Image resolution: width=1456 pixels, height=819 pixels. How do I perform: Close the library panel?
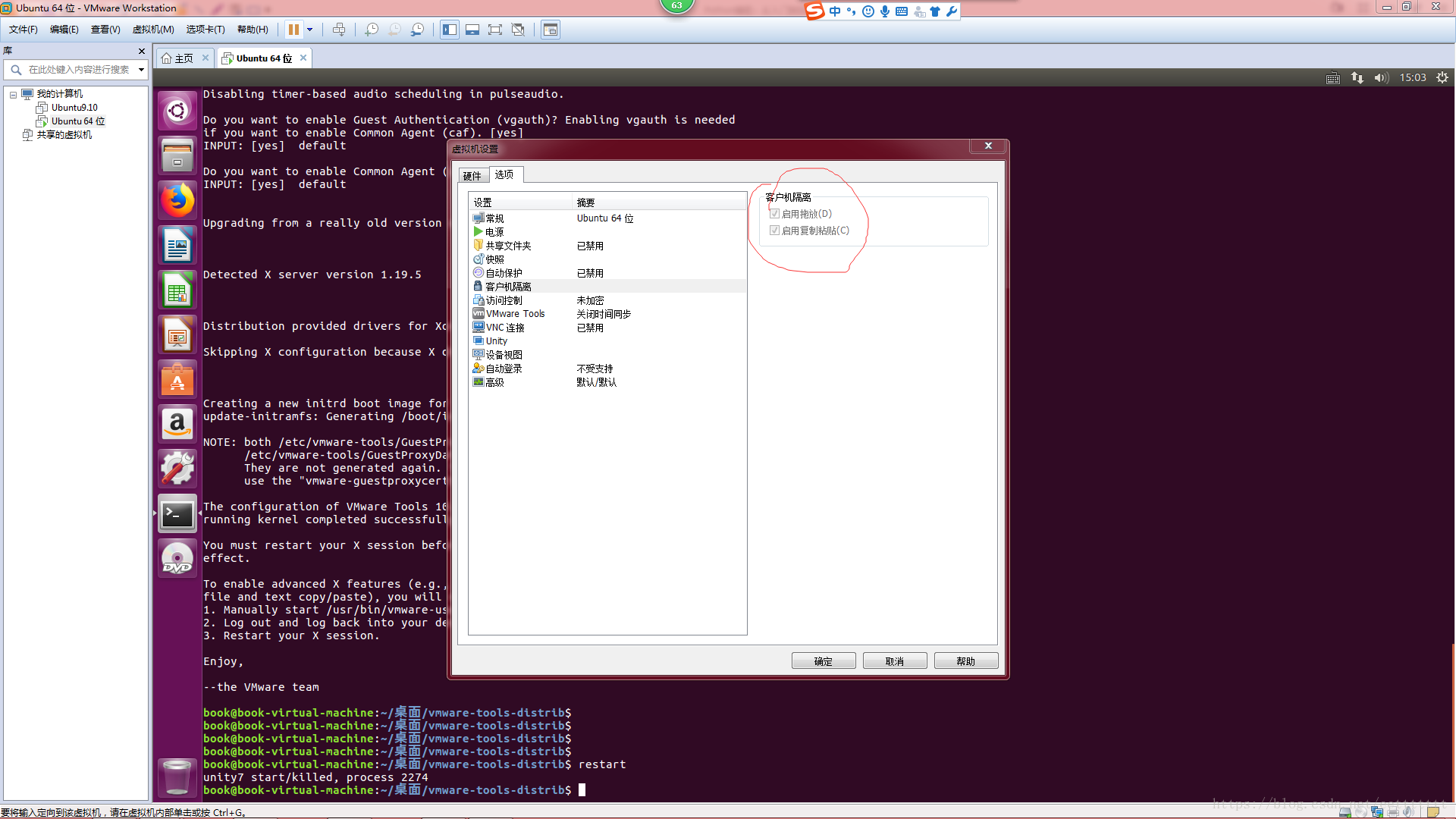141,51
